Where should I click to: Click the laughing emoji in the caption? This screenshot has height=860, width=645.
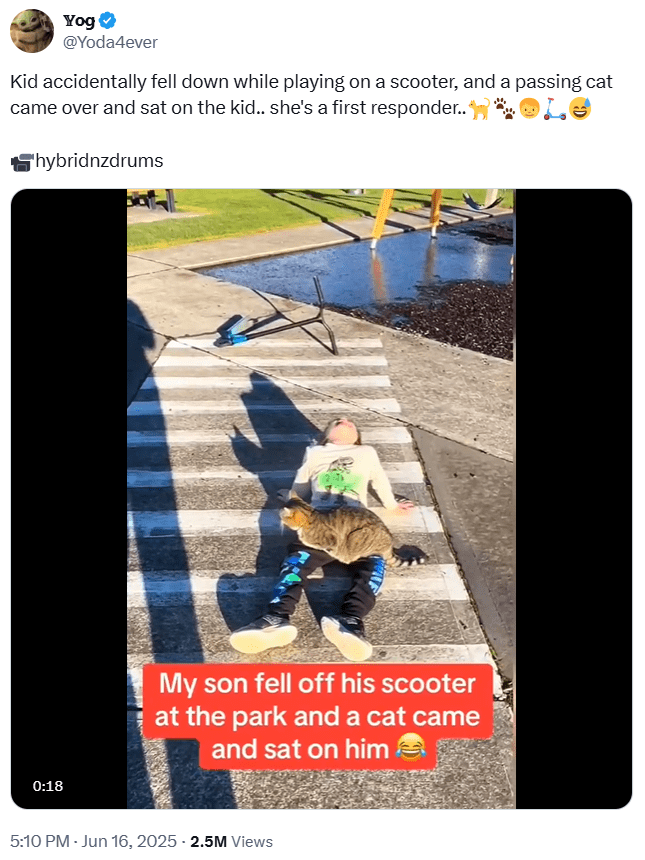(411, 749)
